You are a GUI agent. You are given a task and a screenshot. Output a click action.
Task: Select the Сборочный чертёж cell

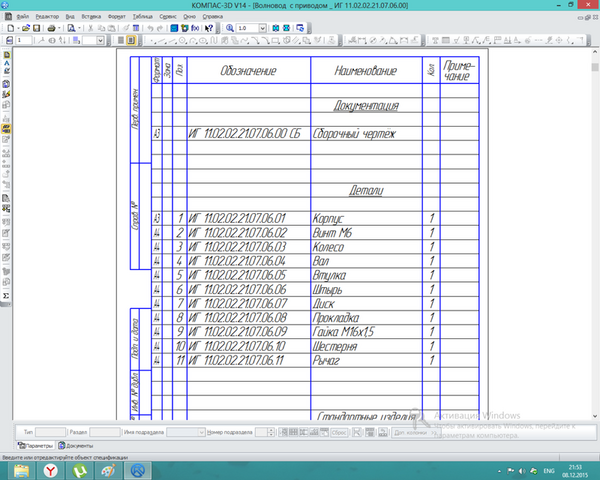click(366, 134)
